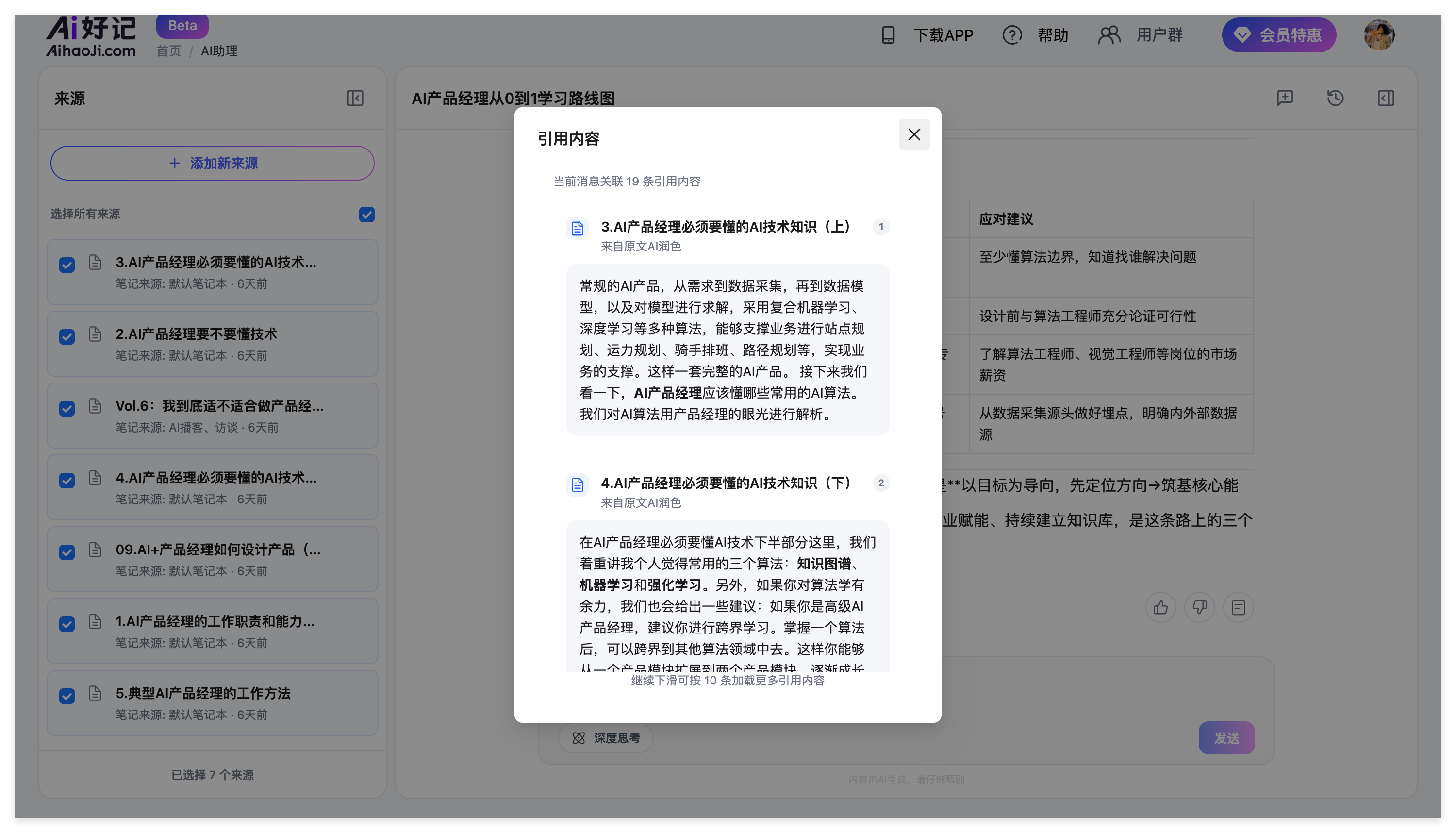The height and width of the screenshot is (833, 1456).
Task: Go to 首页 breadcrumb
Action: point(169,51)
